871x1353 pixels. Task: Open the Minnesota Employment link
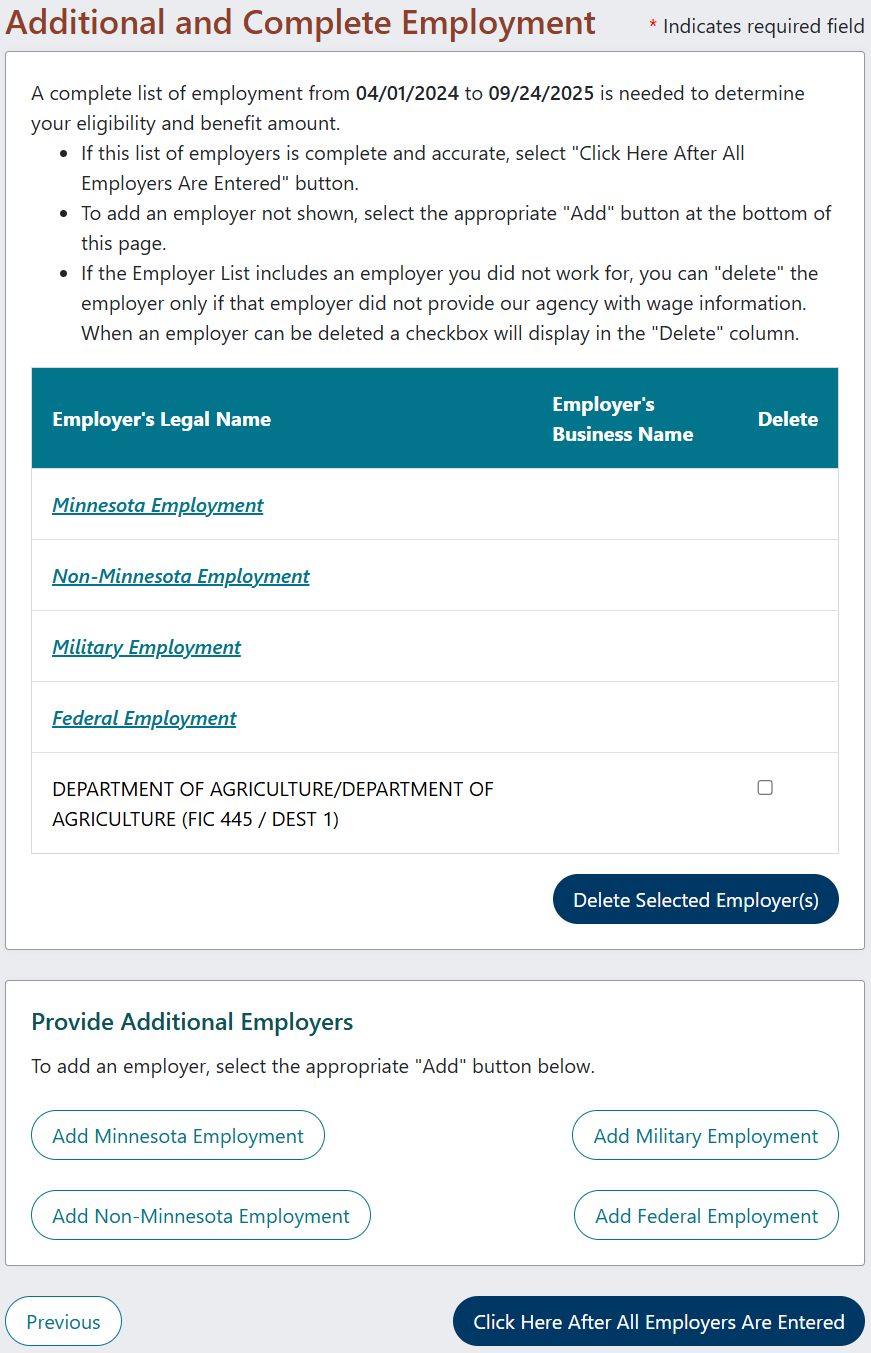tap(157, 505)
